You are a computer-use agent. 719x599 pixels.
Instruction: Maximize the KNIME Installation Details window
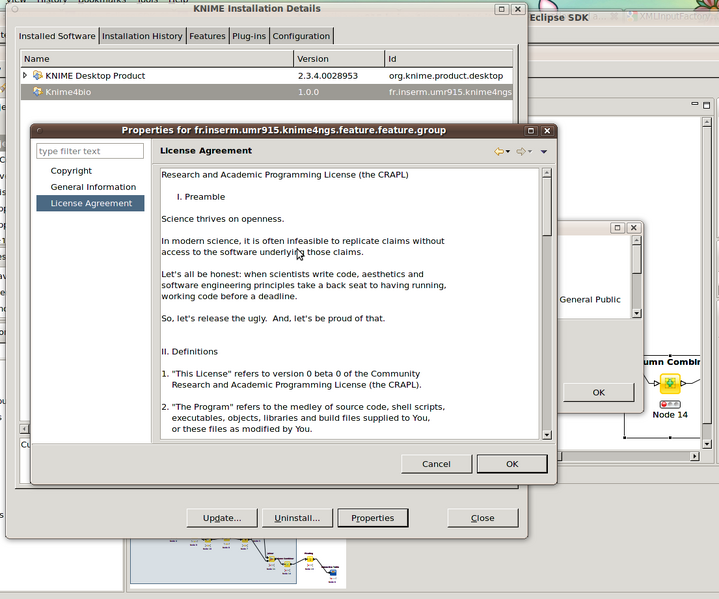[x=502, y=9]
